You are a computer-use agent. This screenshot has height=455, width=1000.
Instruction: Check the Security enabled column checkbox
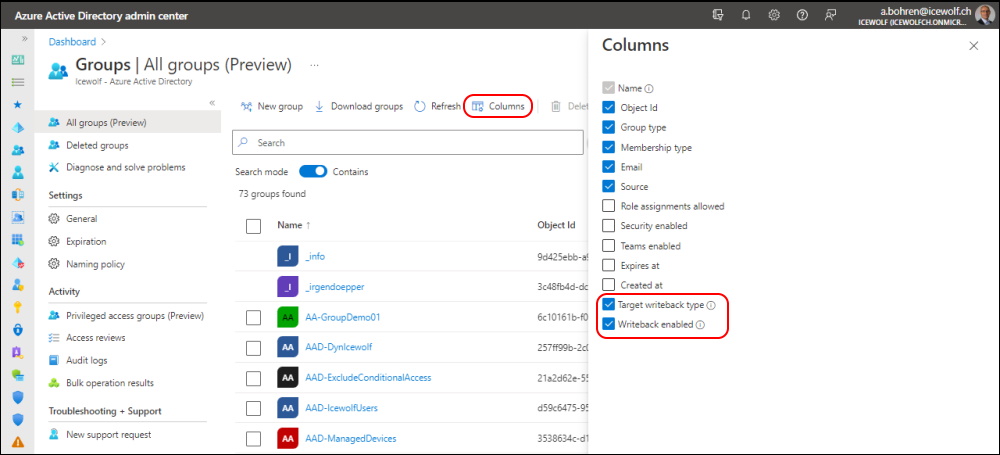point(609,226)
